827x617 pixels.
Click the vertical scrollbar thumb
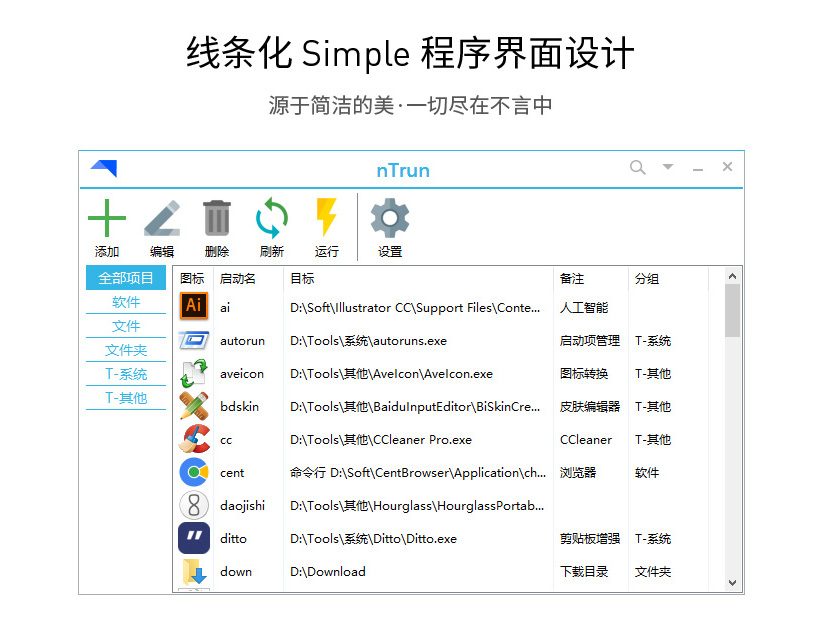click(x=732, y=311)
